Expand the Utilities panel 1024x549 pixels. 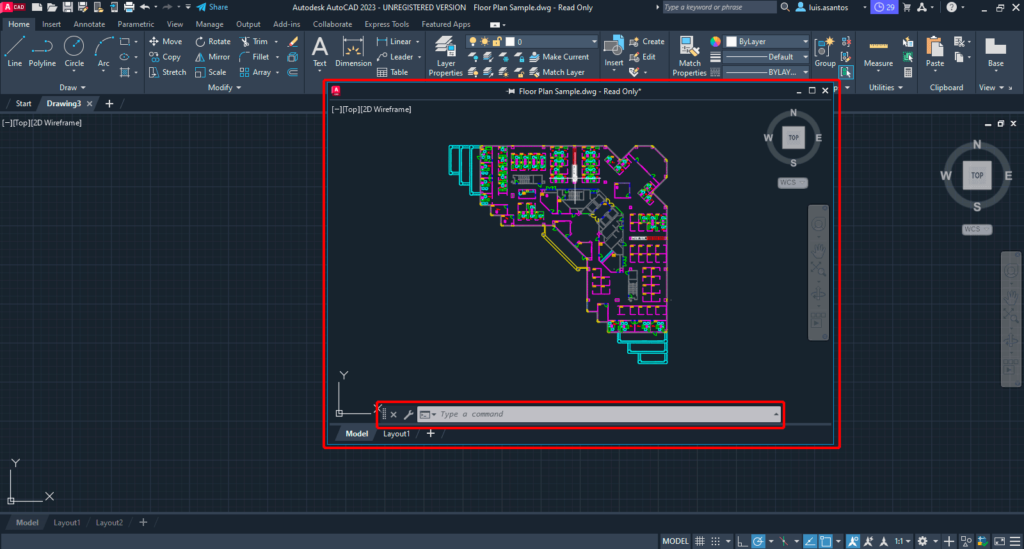(x=886, y=87)
